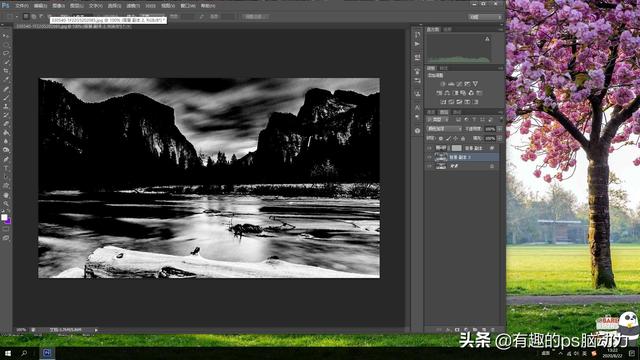Open the fill slider dropdown arrow

(500, 138)
